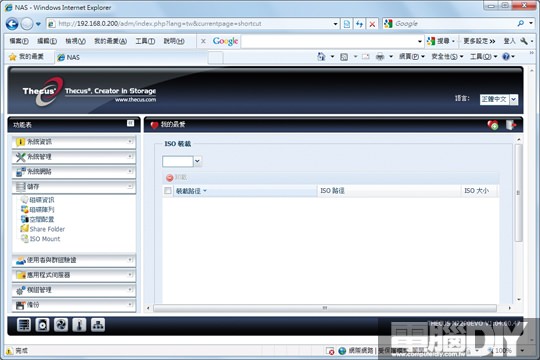Open the 工具 menu in IE menu bar
The height and width of the screenshot is (360, 540).
tap(145, 41)
